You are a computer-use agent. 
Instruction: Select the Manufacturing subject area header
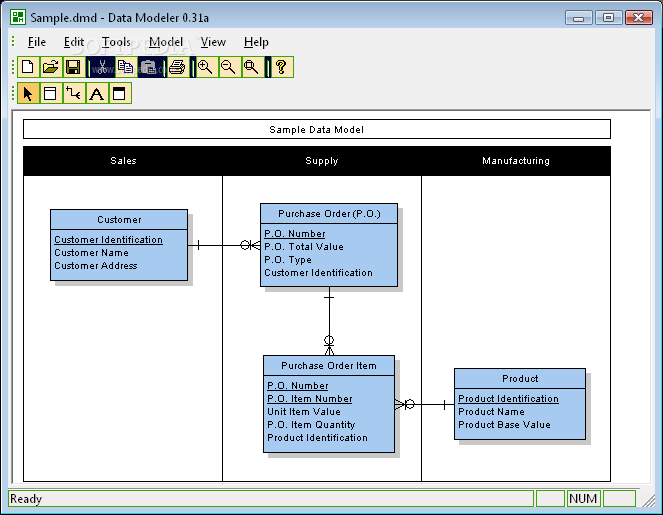tap(516, 161)
